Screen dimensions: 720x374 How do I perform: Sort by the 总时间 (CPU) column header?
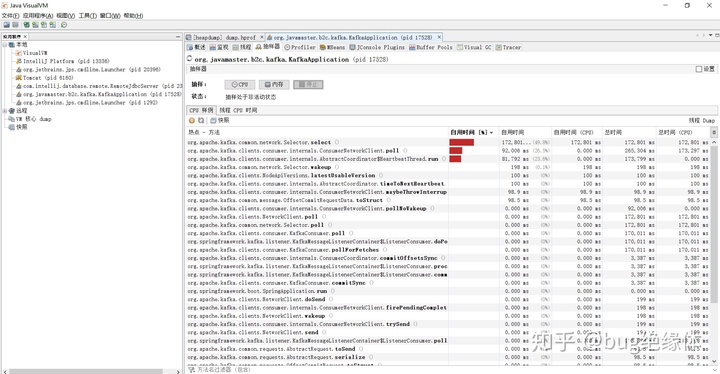coord(682,132)
